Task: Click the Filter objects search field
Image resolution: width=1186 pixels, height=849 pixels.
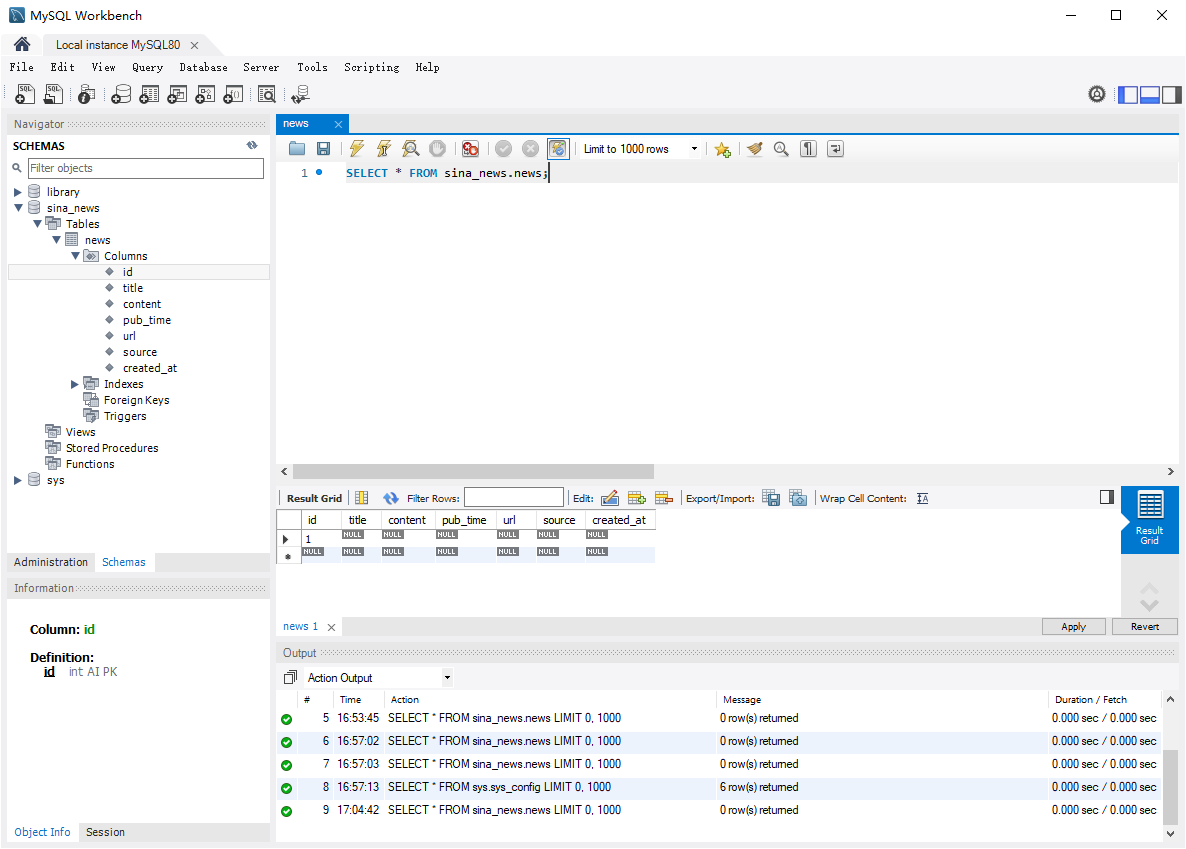Action: pyautogui.click(x=145, y=168)
